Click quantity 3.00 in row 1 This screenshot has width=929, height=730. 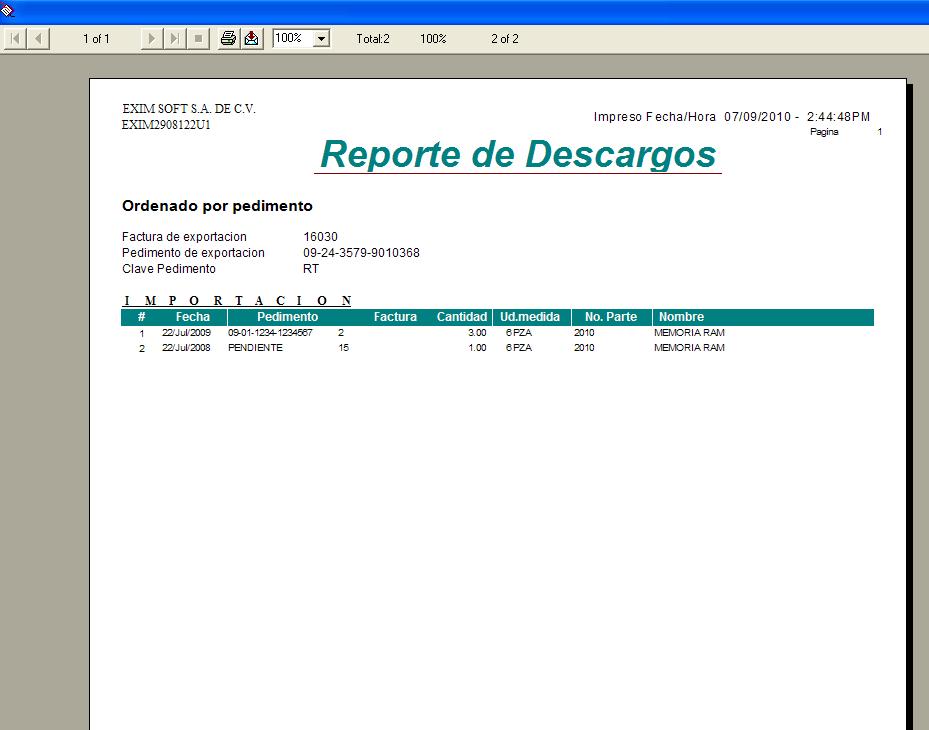coord(477,332)
